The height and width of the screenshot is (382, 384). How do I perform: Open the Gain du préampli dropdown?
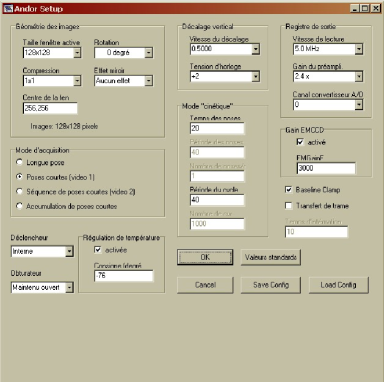(359, 77)
